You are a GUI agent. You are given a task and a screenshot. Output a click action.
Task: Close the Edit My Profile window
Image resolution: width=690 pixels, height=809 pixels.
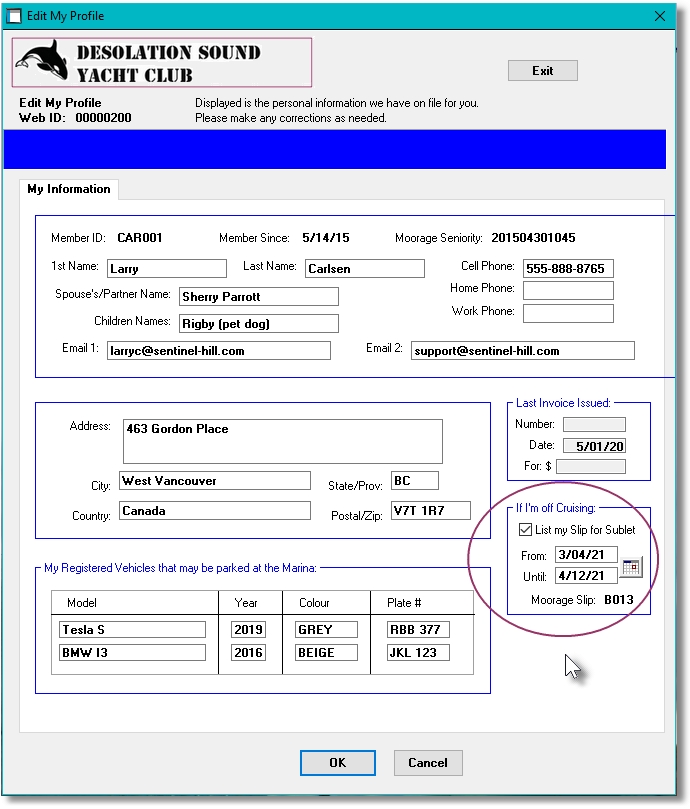click(x=660, y=16)
